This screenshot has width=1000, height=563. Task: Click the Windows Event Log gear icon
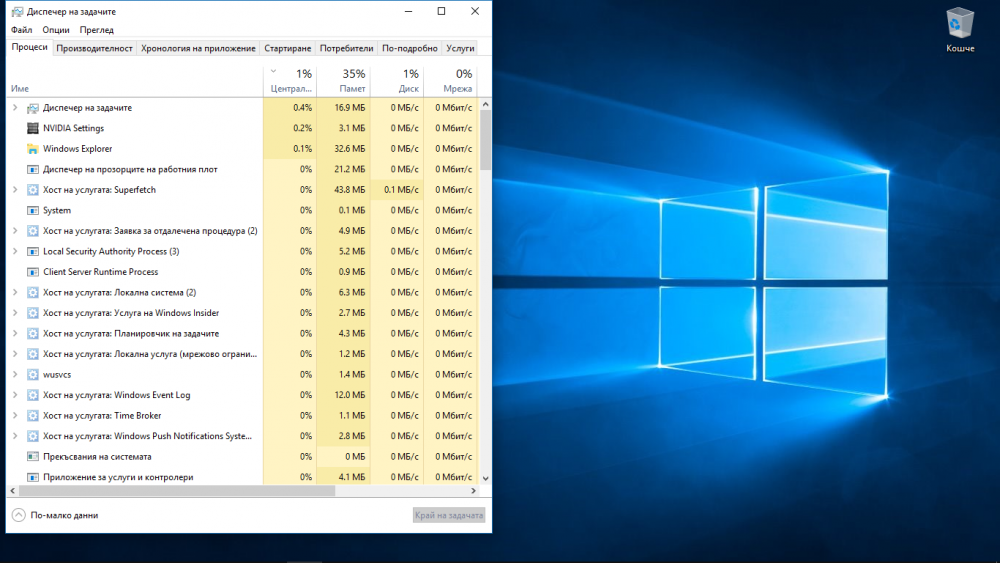click(x=33, y=395)
